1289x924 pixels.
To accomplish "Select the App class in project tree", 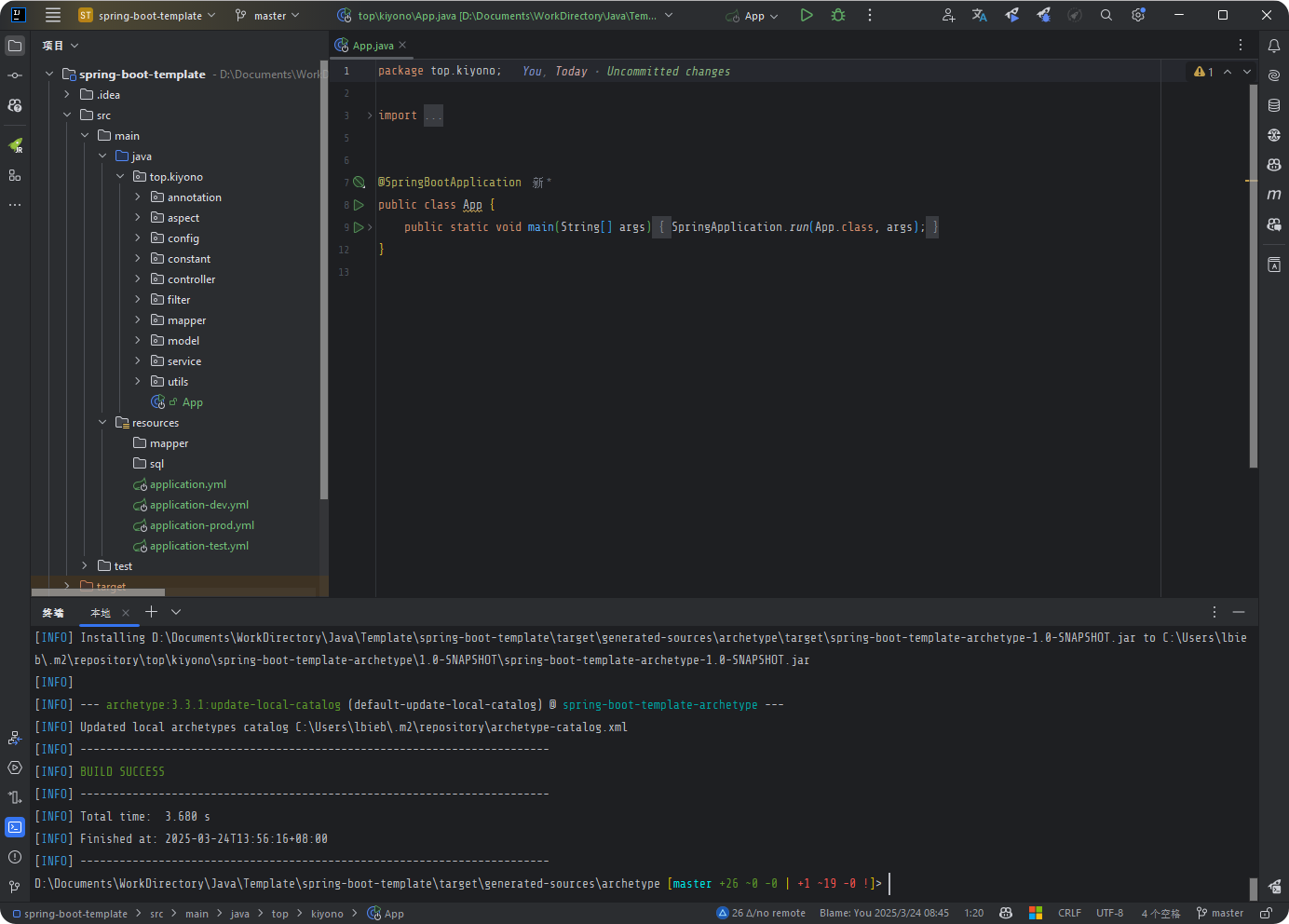I will [192, 402].
